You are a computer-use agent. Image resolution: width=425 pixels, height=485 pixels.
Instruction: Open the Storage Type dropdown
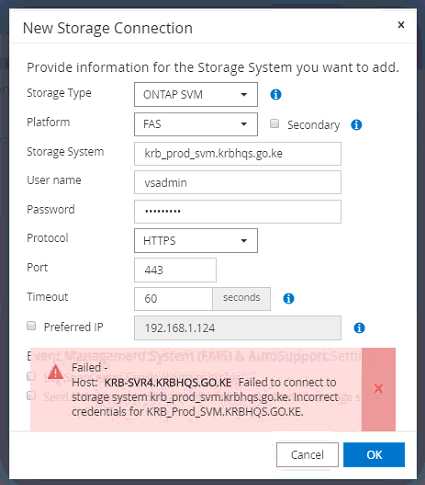196,95
